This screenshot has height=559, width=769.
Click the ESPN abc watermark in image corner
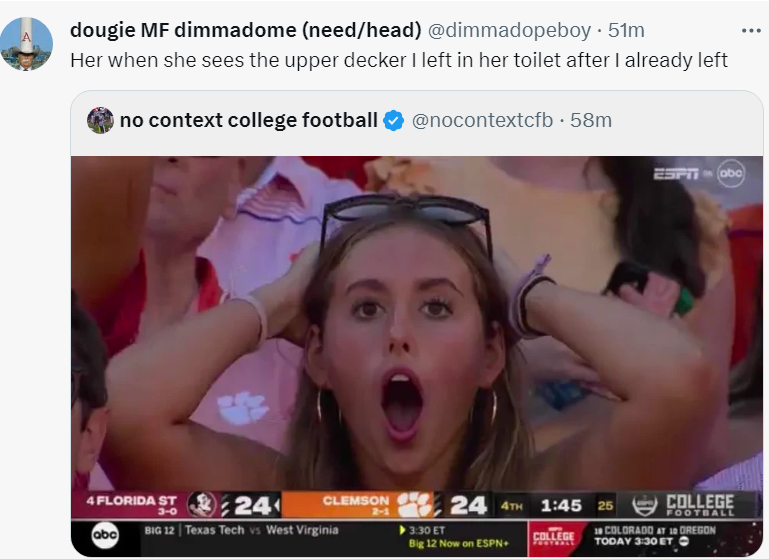700,173
